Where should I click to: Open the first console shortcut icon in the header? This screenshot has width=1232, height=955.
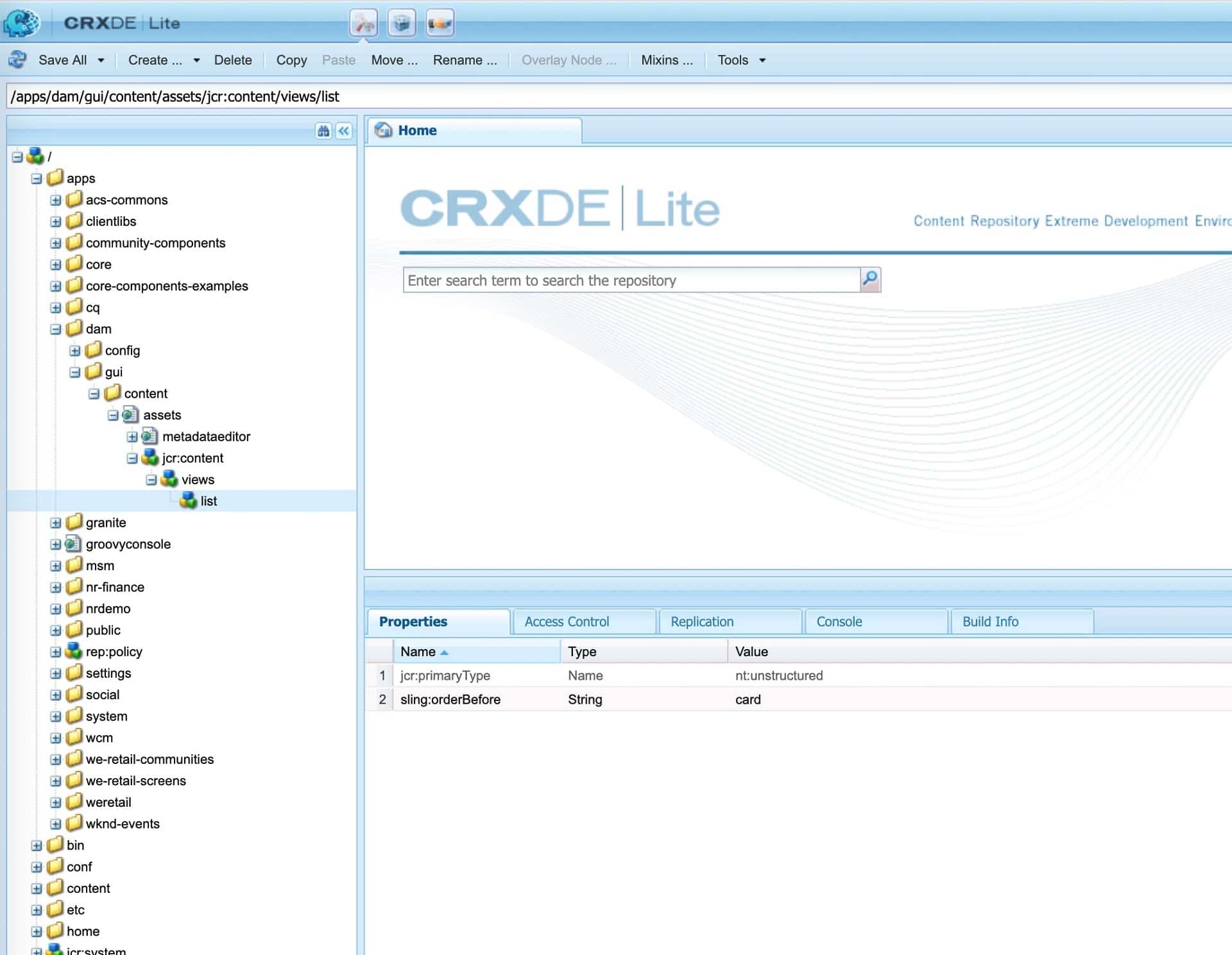click(x=364, y=23)
